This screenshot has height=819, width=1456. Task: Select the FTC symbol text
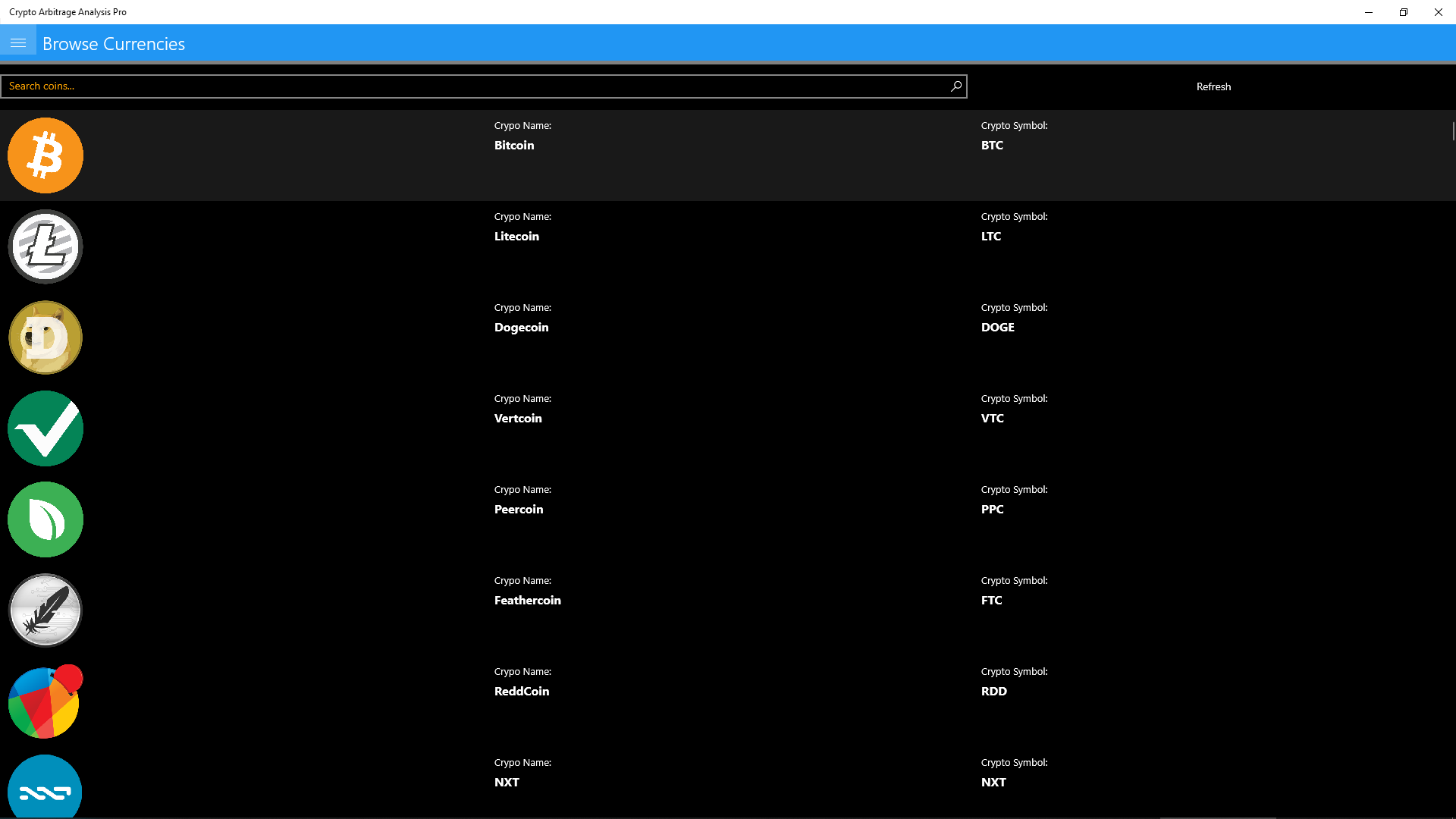(x=991, y=601)
